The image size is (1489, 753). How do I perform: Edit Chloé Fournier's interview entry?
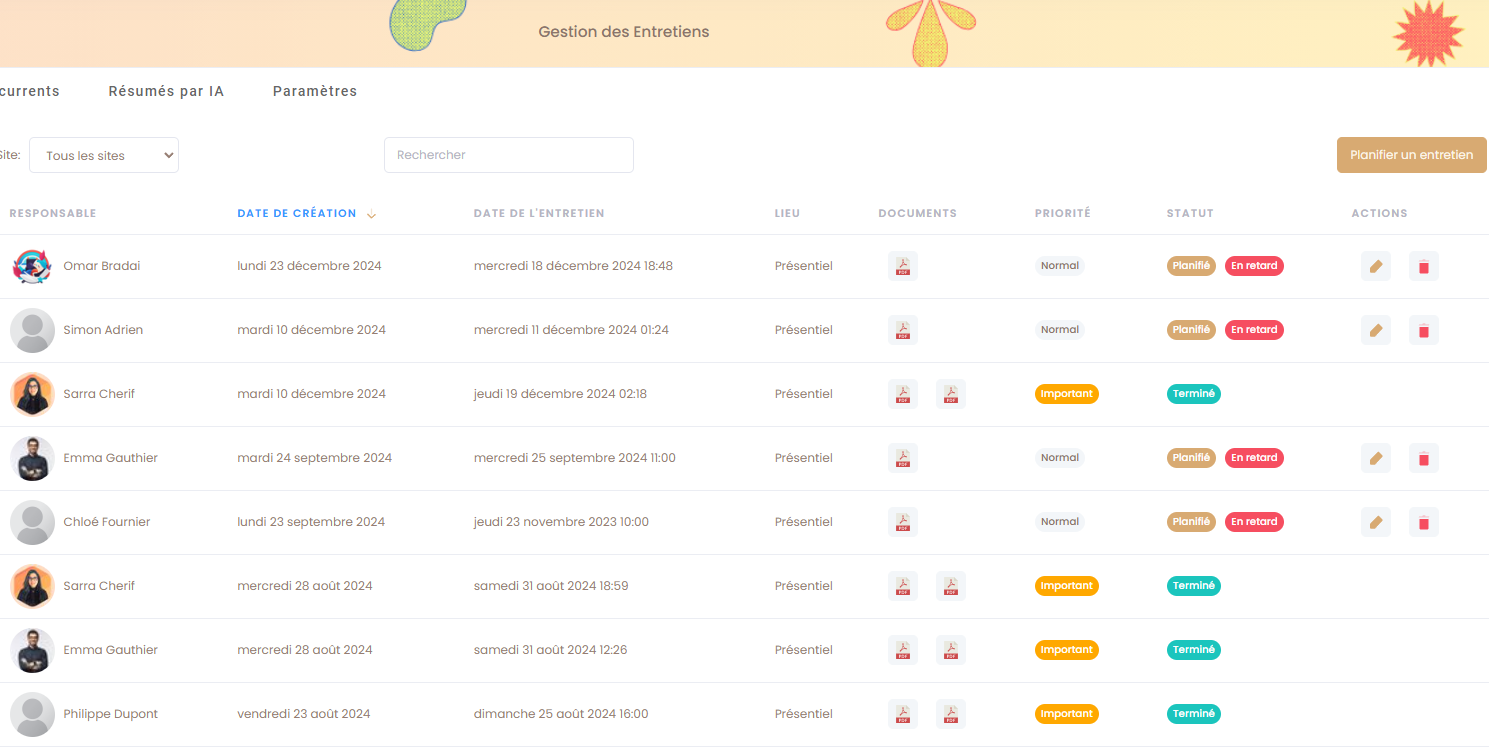pos(1375,522)
